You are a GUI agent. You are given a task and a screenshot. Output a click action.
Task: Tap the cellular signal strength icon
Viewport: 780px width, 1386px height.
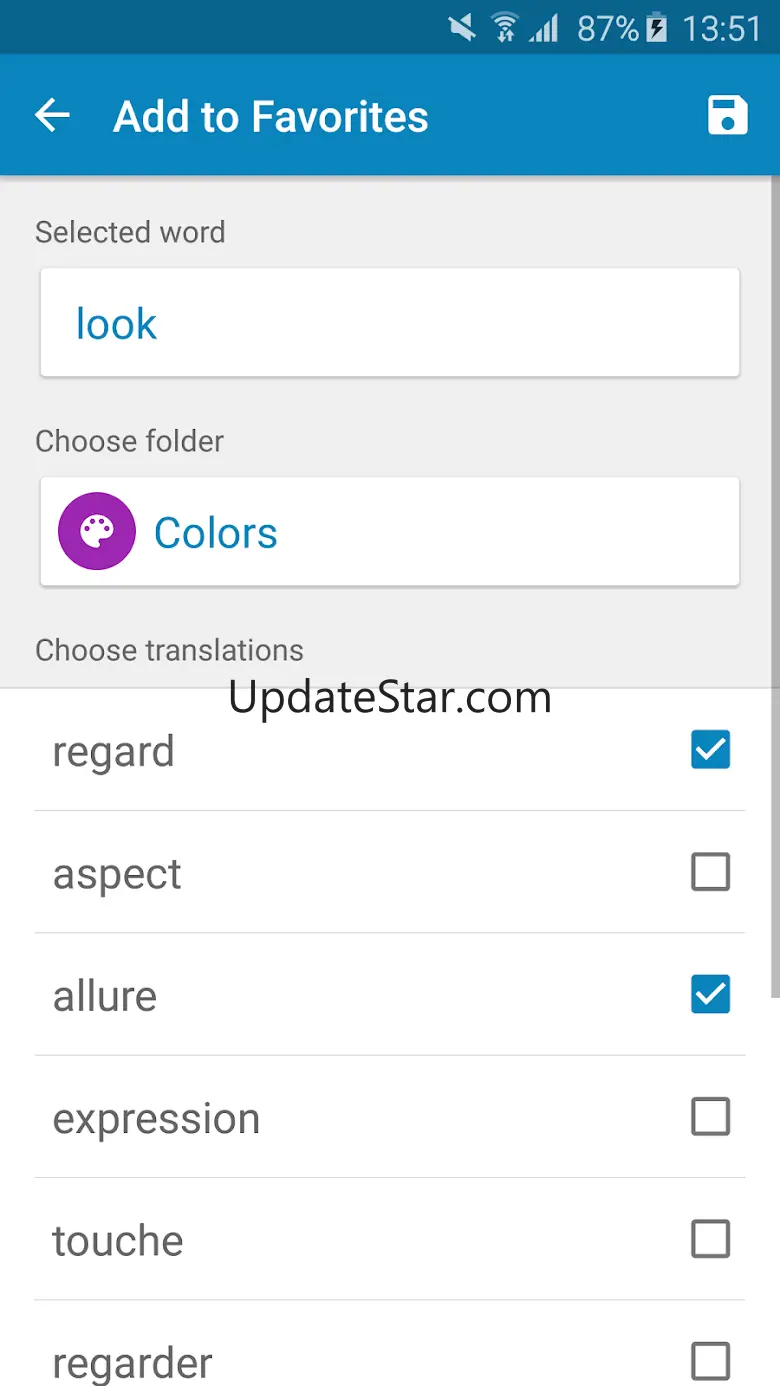543,27
